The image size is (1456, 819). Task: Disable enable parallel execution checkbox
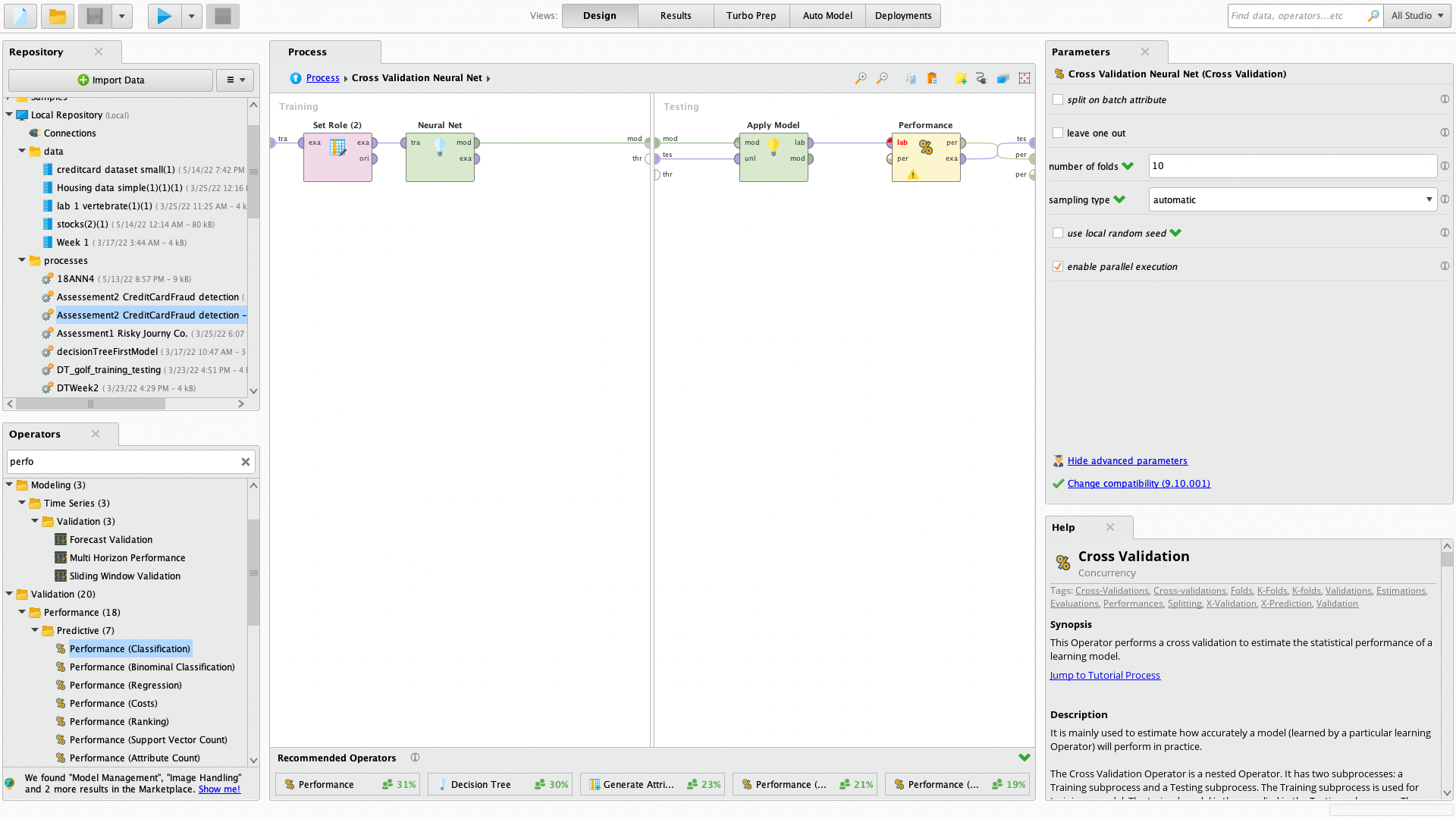(x=1058, y=266)
